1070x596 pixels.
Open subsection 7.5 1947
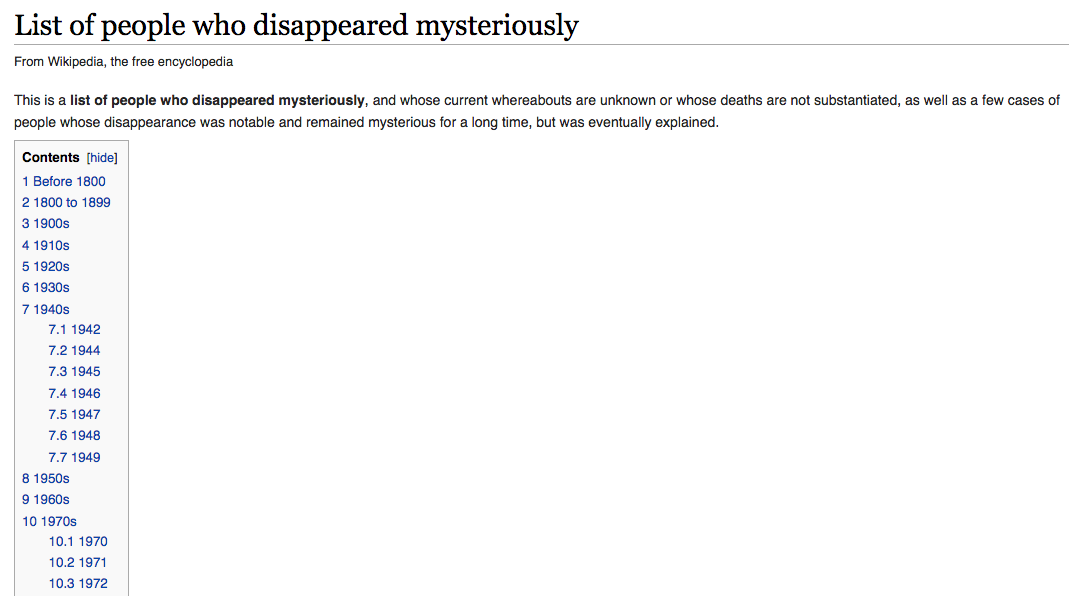[x=74, y=415]
